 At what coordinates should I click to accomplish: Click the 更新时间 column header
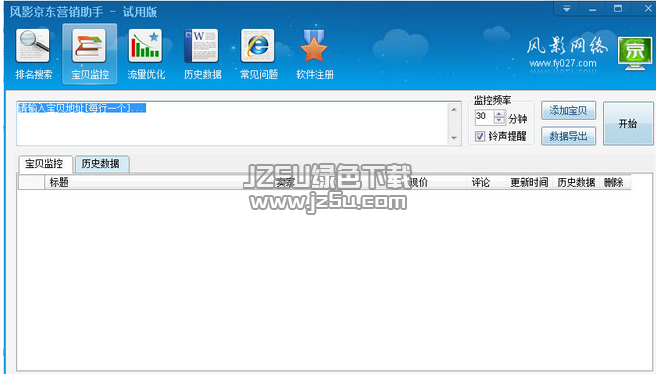tap(529, 182)
